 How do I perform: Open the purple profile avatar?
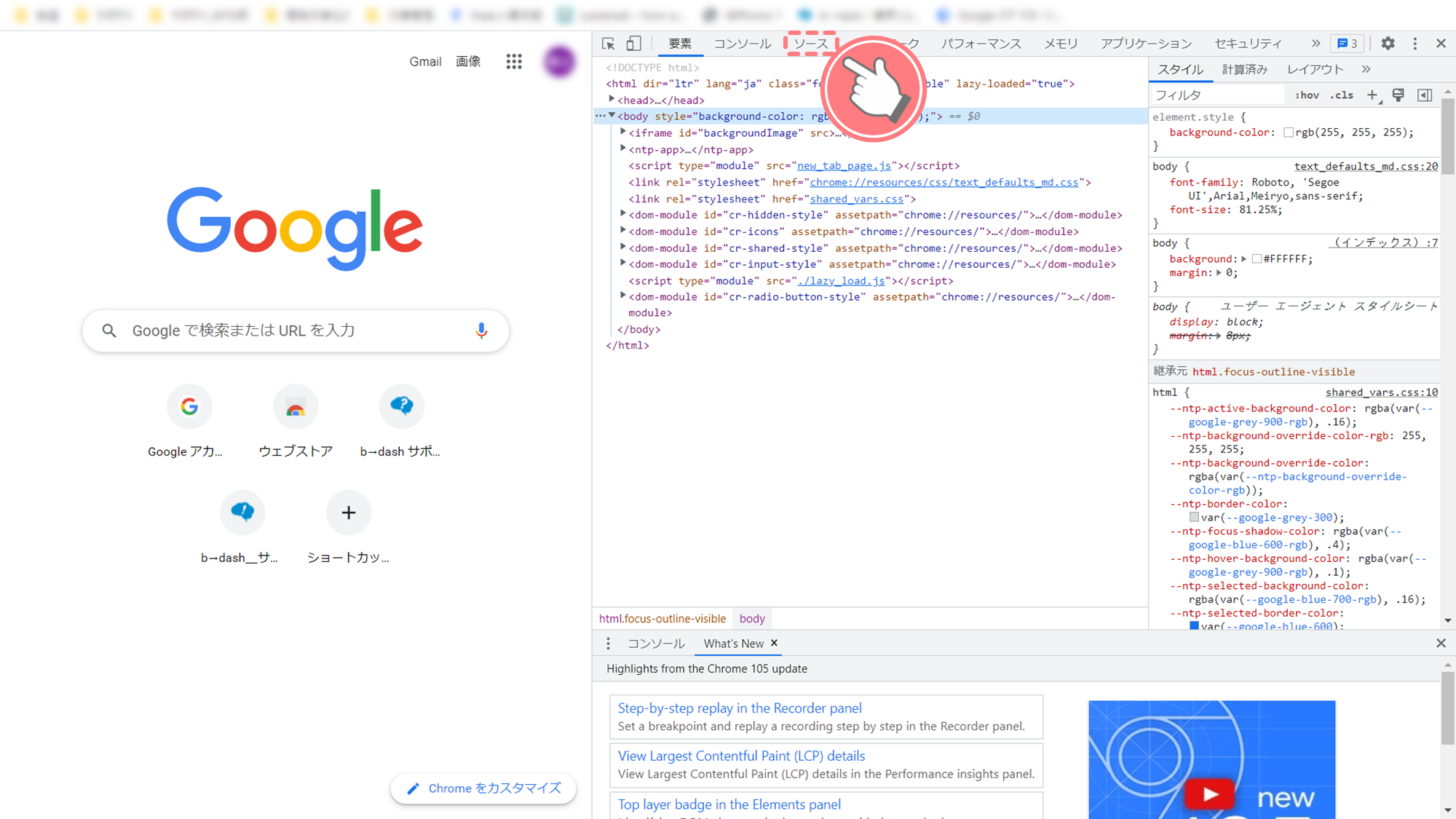(559, 62)
